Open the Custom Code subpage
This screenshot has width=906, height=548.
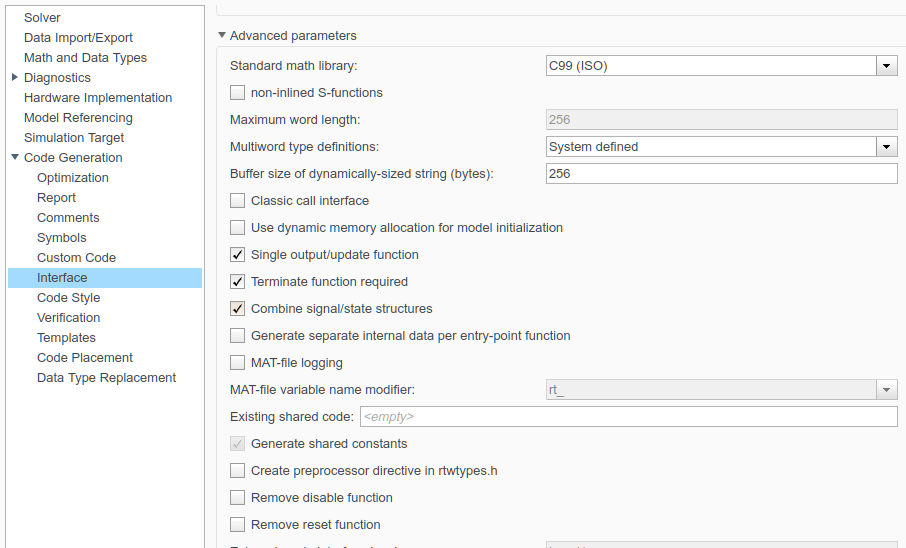coord(76,258)
